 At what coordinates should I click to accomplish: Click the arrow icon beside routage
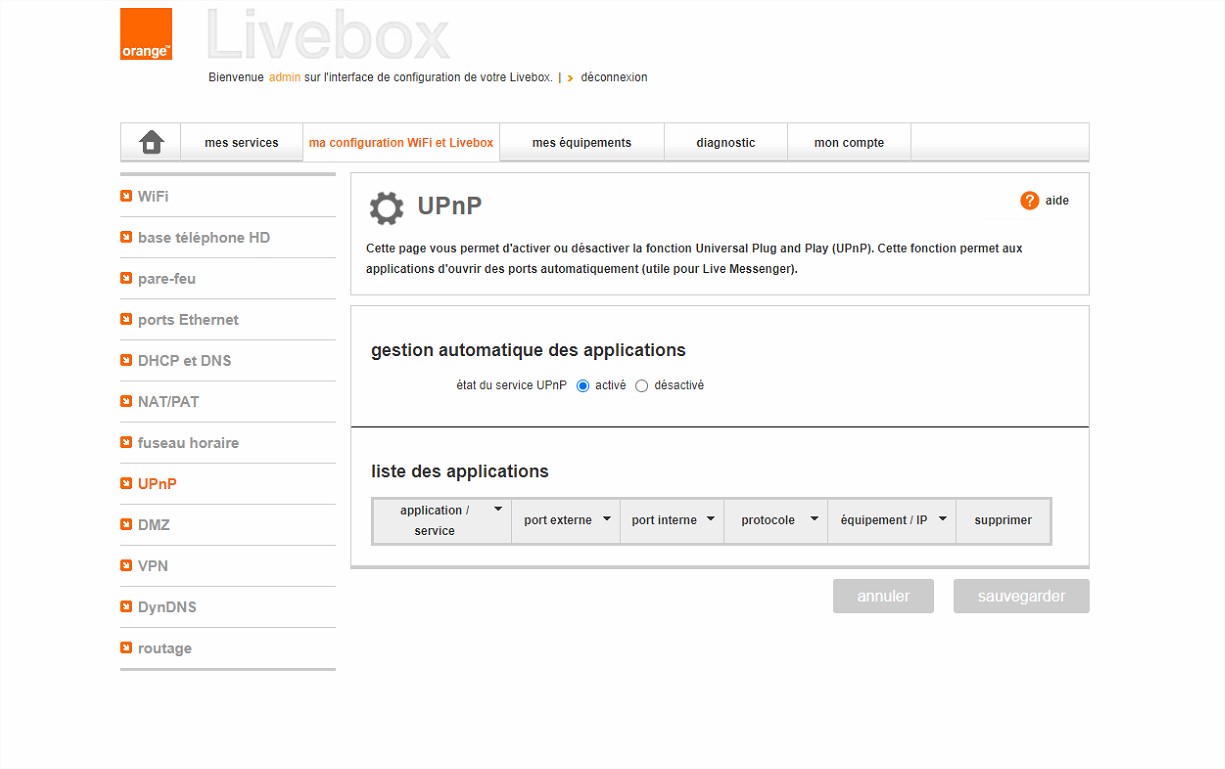pyautogui.click(x=126, y=647)
